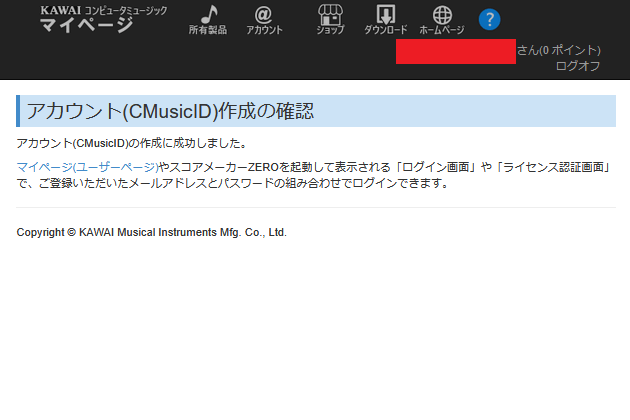630x420 pixels.
Task: Click the red redacted user name
Action: [x=455, y=51]
